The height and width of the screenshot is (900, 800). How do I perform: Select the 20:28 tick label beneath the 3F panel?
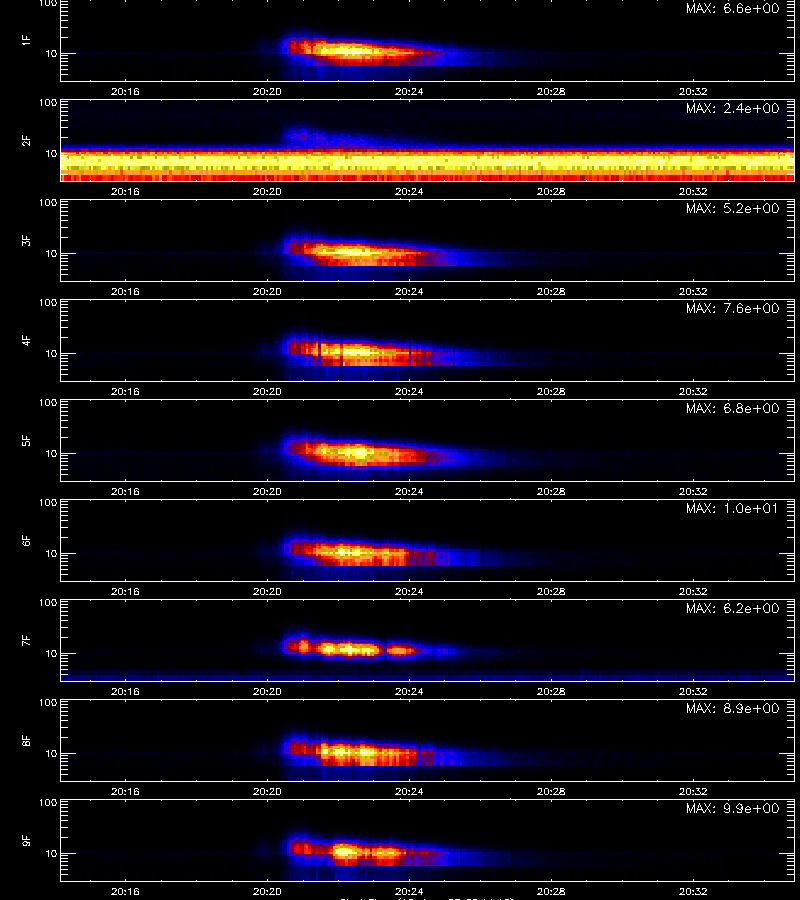click(x=551, y=291)
